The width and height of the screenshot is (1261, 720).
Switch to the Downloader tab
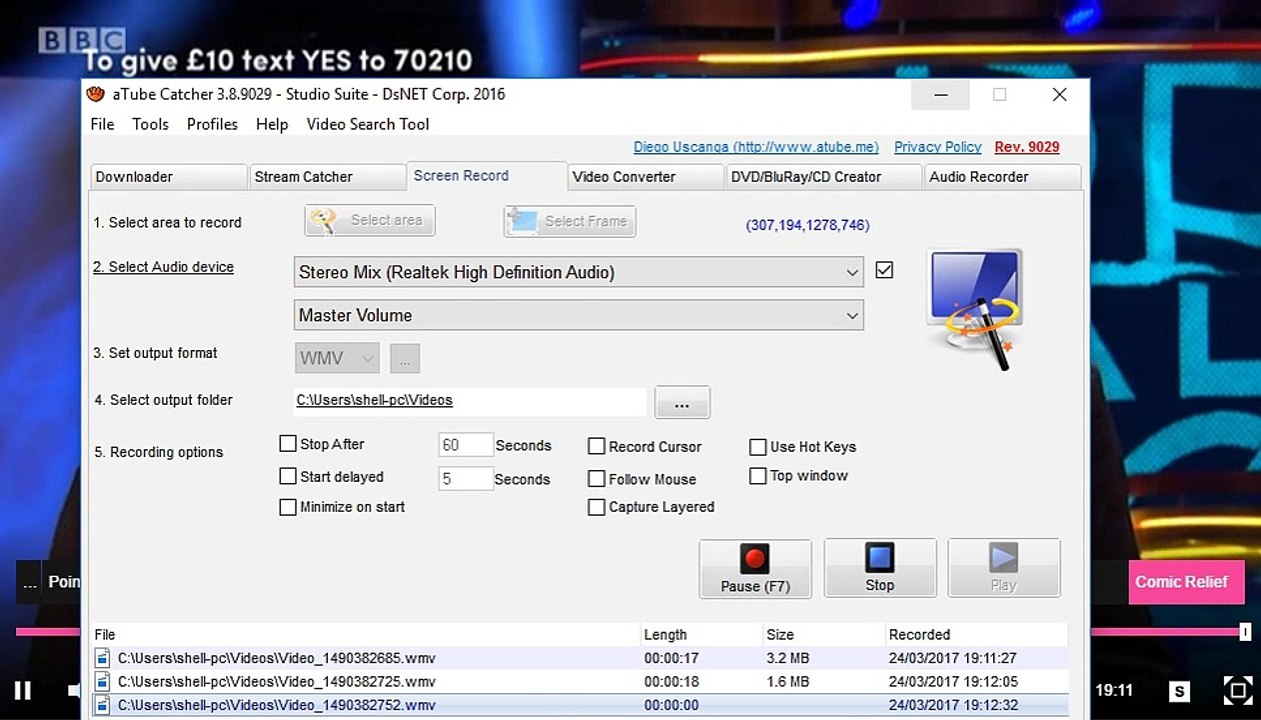point(167,177)
